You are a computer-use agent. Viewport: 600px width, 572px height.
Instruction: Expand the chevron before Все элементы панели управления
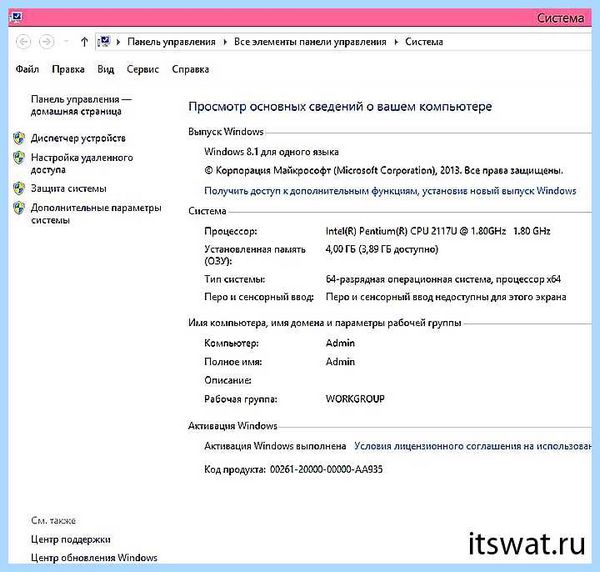coord(225,42)
